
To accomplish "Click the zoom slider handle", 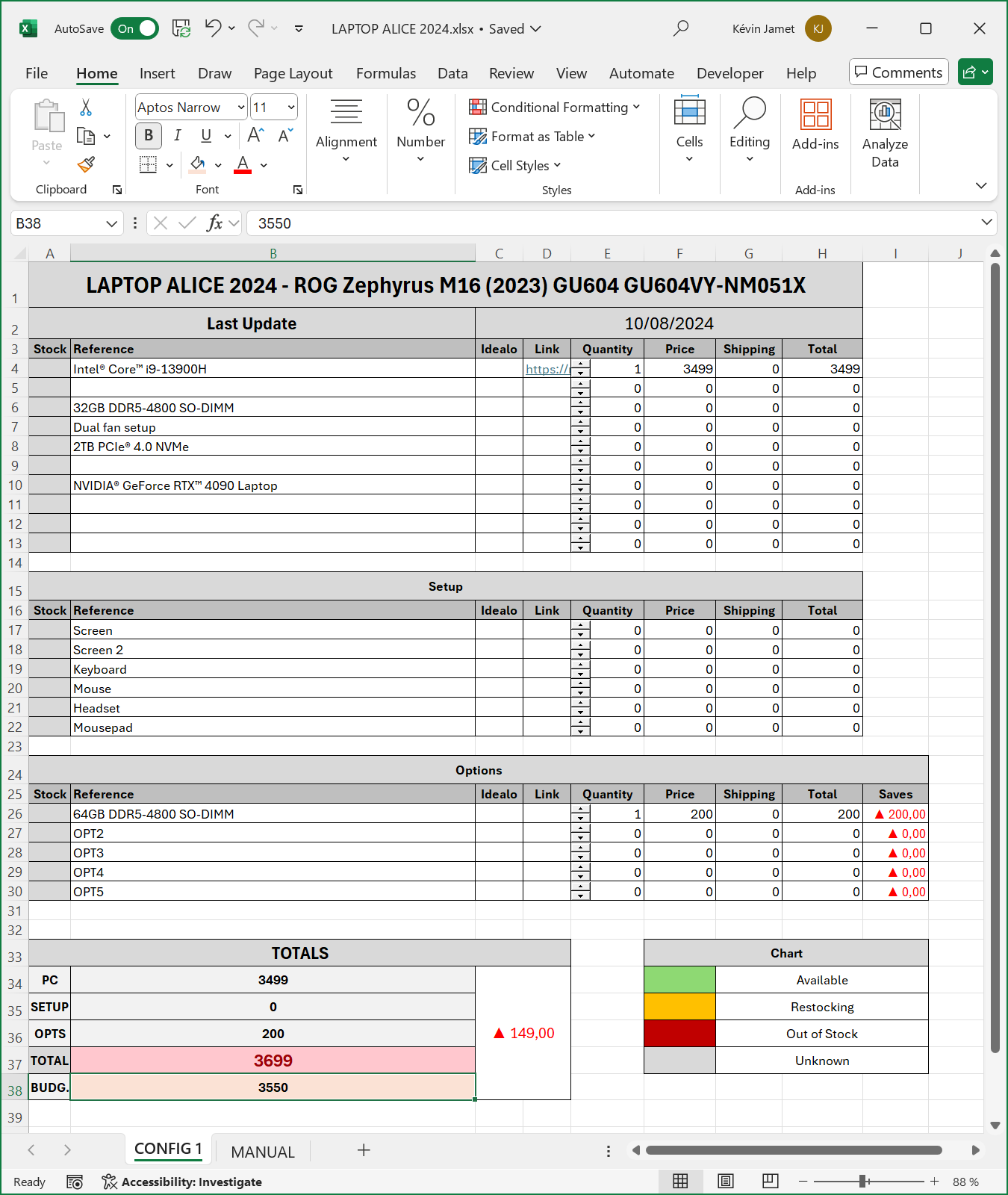I will (x=862, y=1181).
